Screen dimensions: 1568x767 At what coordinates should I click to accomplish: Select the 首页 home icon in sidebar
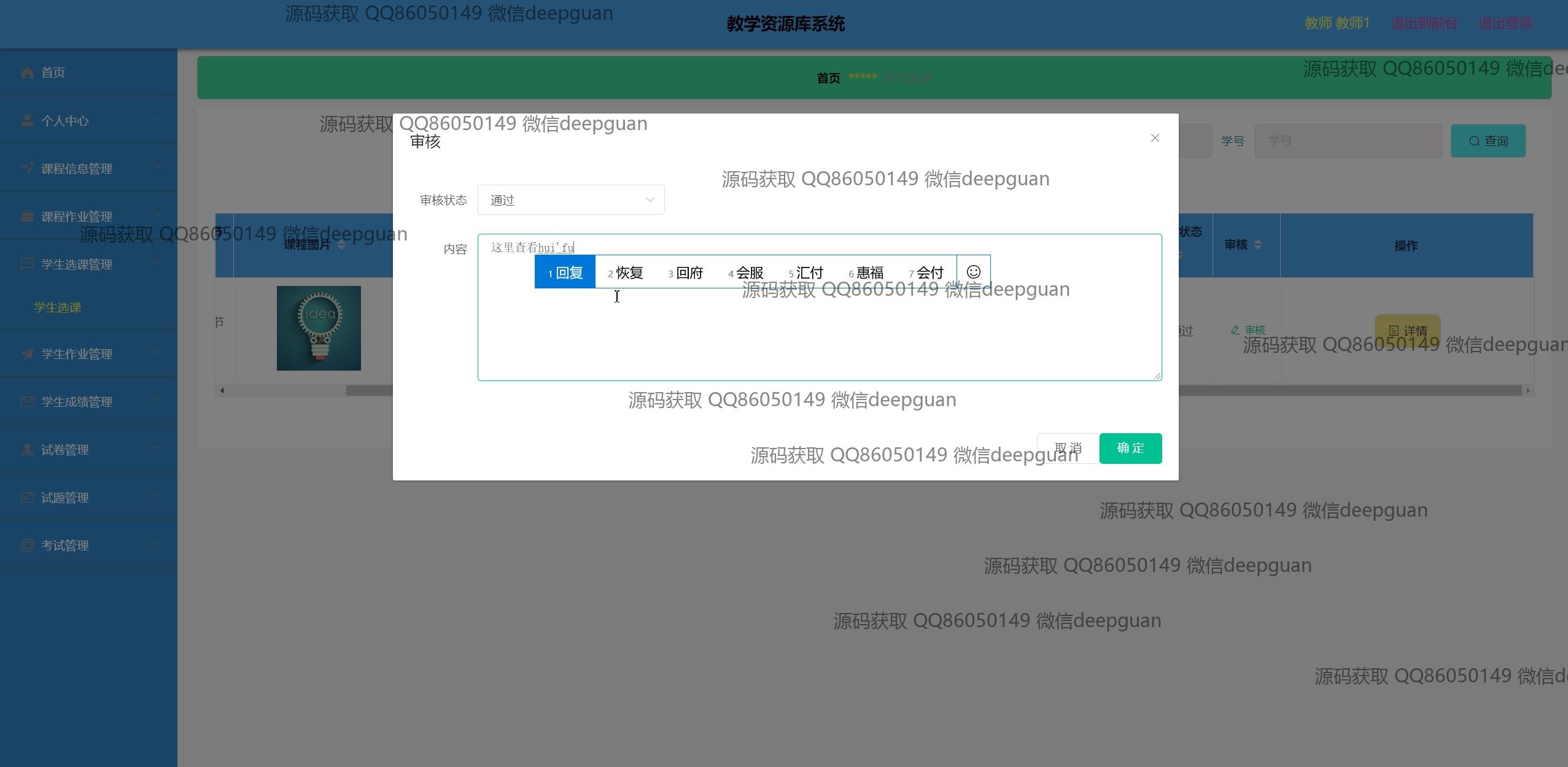tap(27, 72)
